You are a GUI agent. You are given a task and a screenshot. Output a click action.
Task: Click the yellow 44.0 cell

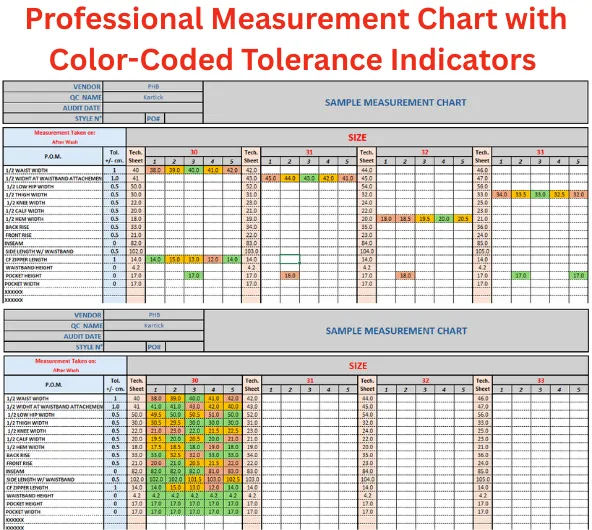[x=290, y=178]
